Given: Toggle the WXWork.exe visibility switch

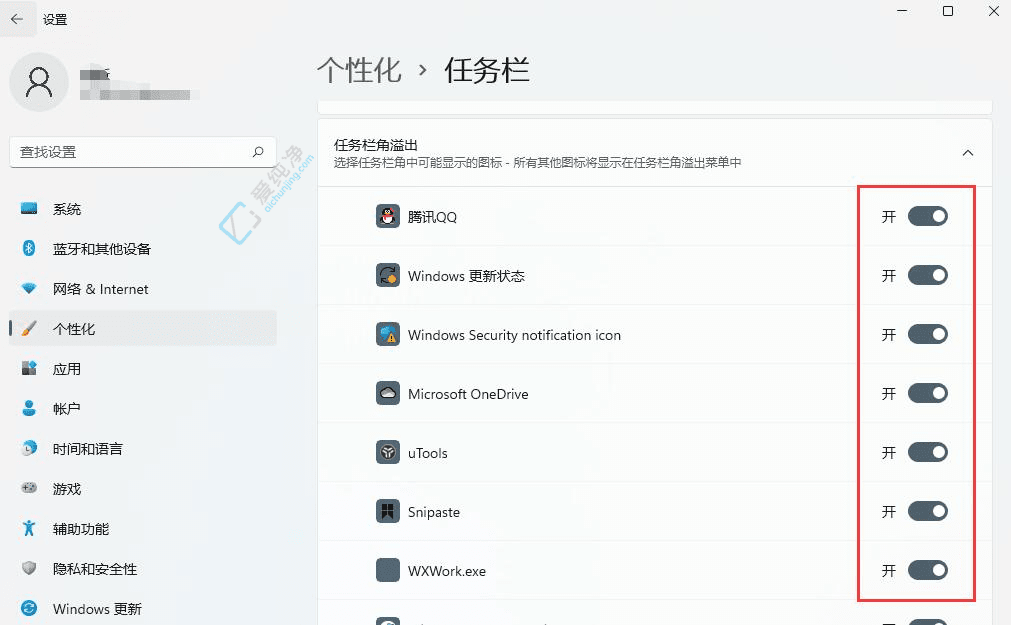Looking at the screenshot, I should coord(928,570).
